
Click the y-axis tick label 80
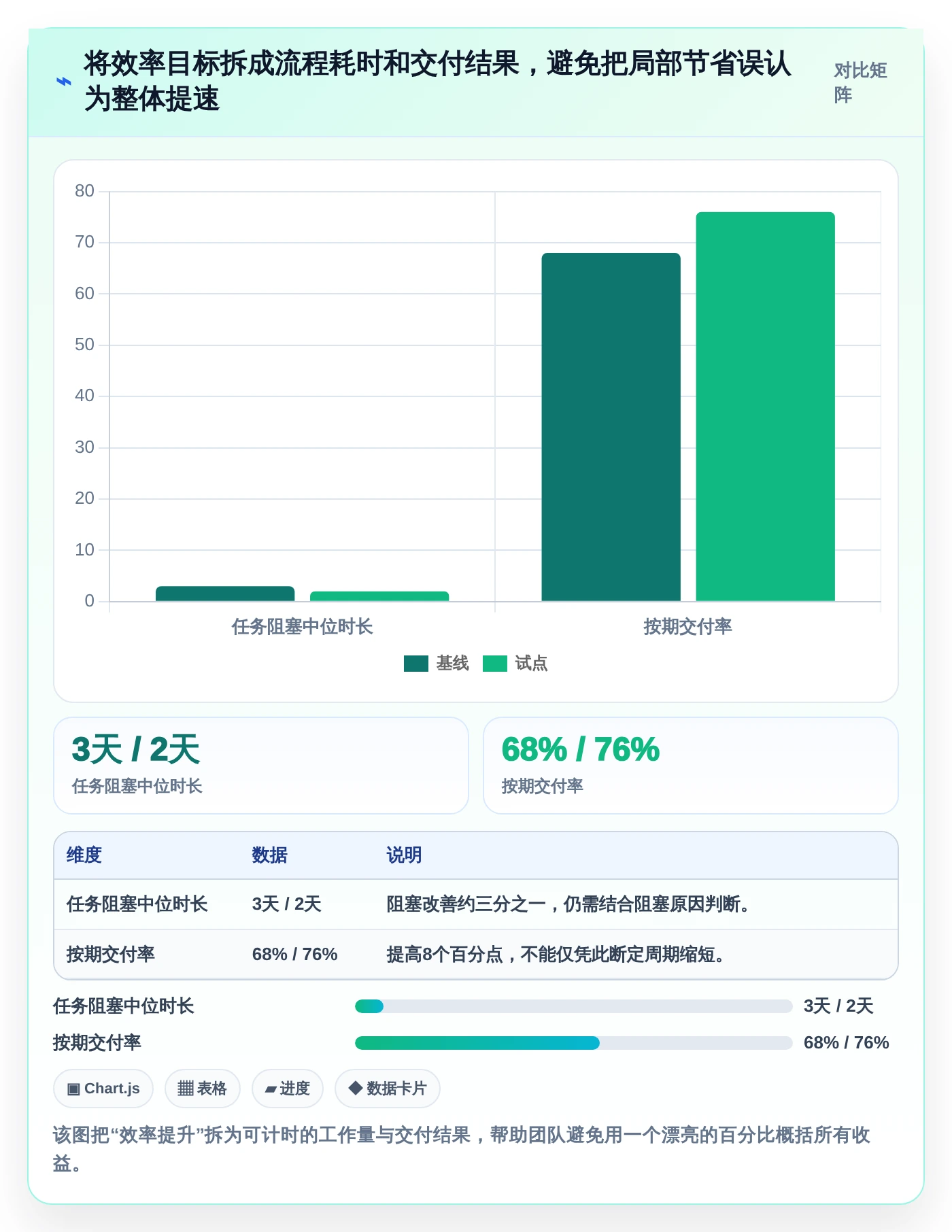tap(84, 191)
